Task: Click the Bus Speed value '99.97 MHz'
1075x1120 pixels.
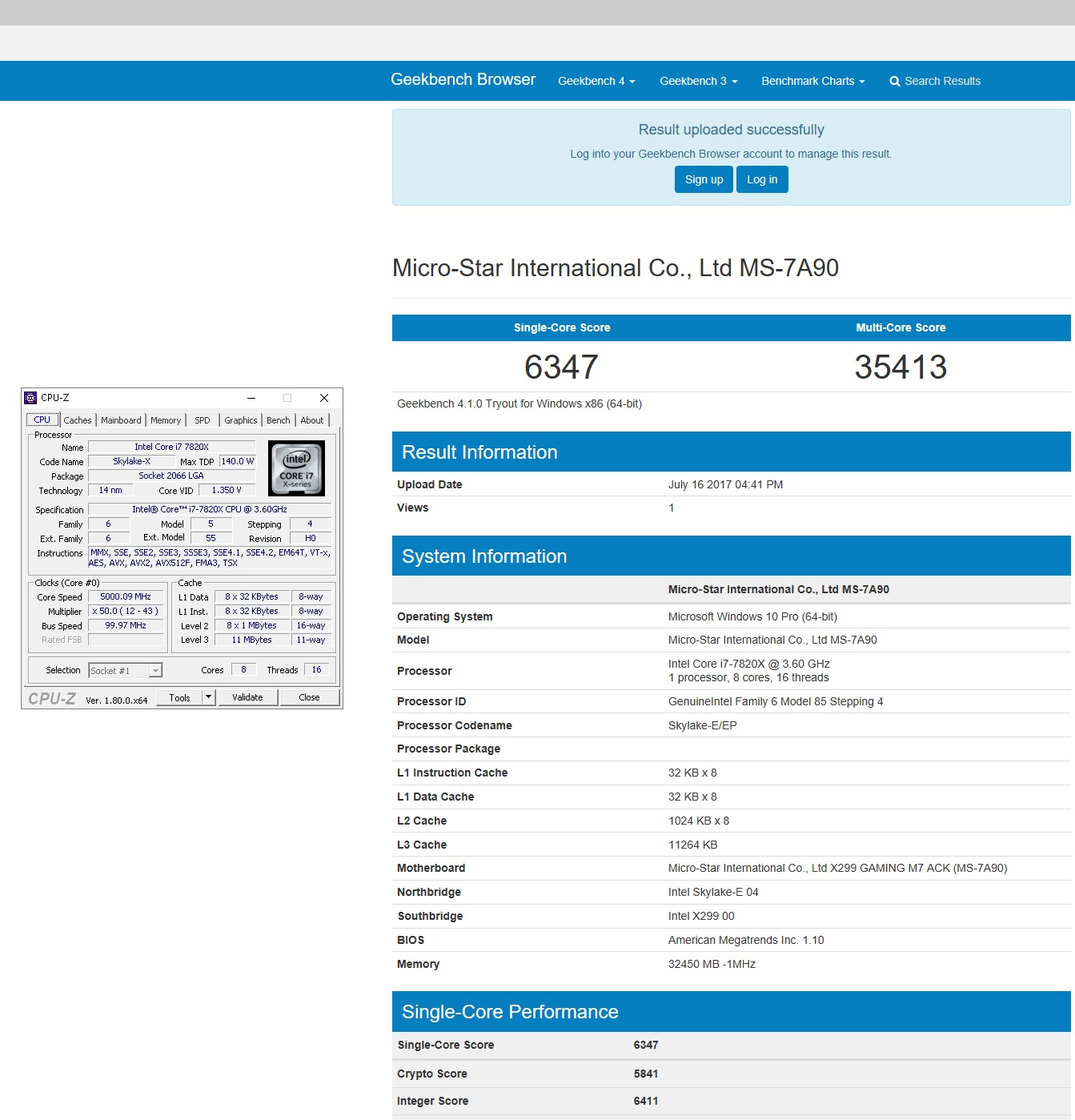Action: point(126,625)
